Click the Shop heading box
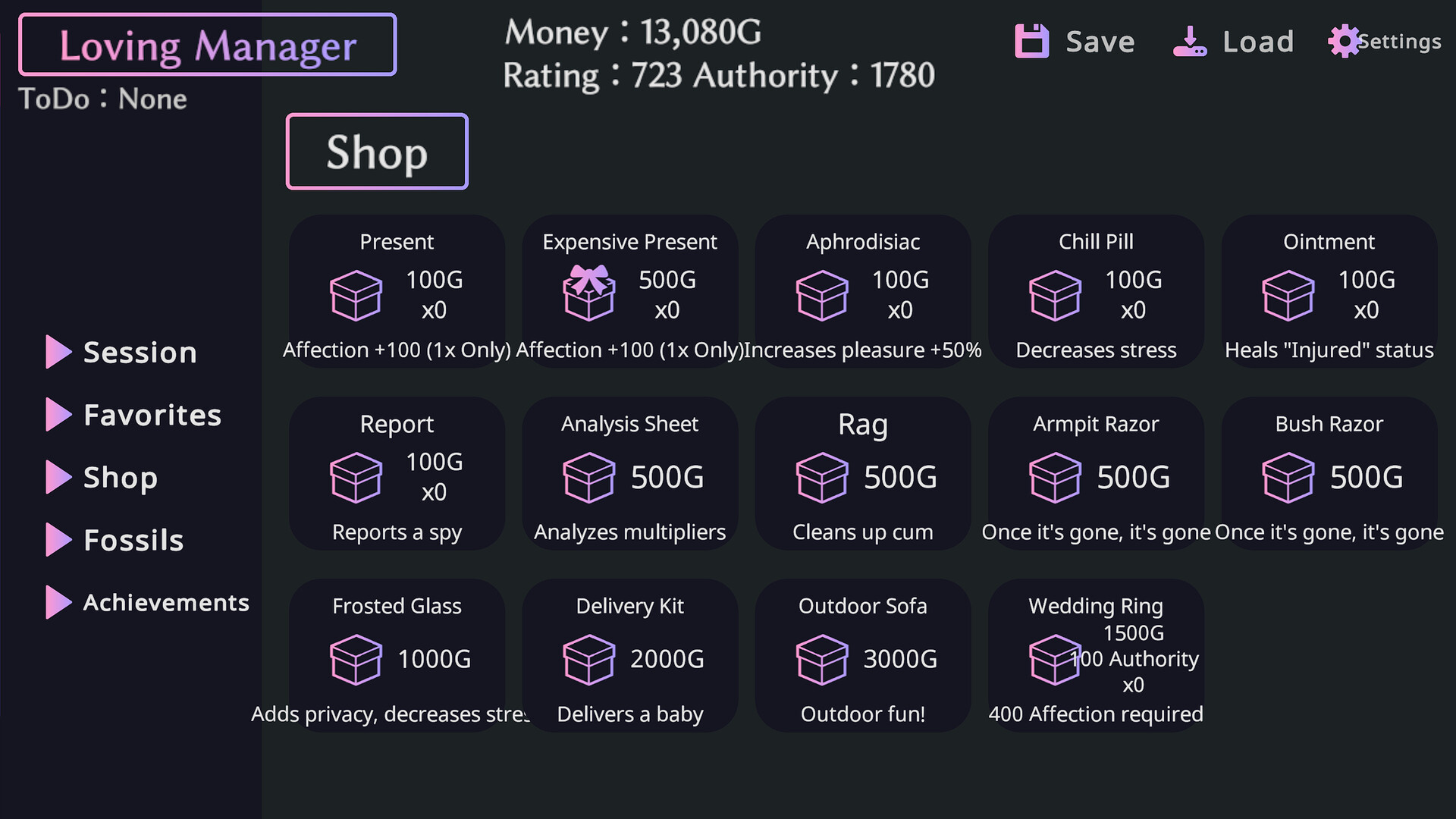 (377, 152)
